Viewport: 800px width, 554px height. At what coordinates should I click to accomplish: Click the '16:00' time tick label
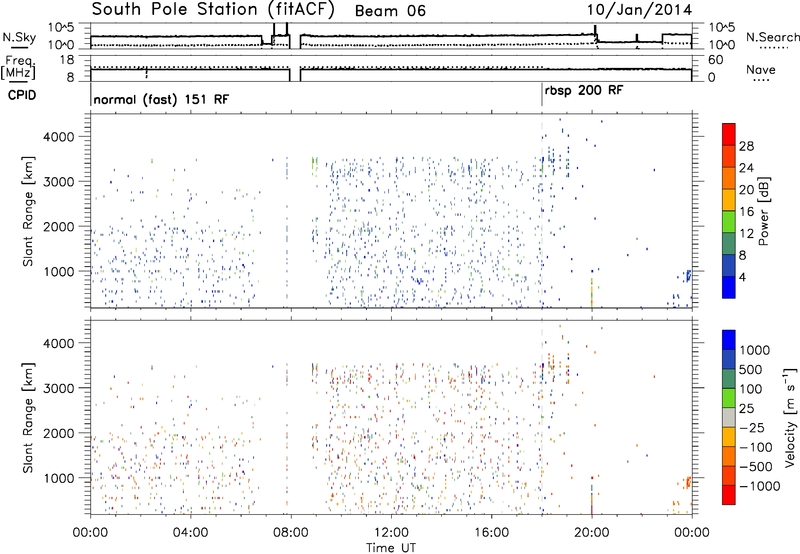click(491, 533)
